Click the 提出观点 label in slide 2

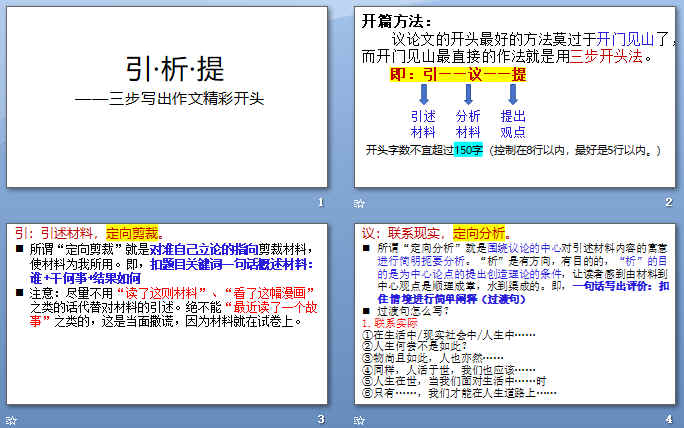(x=513, y=124)
